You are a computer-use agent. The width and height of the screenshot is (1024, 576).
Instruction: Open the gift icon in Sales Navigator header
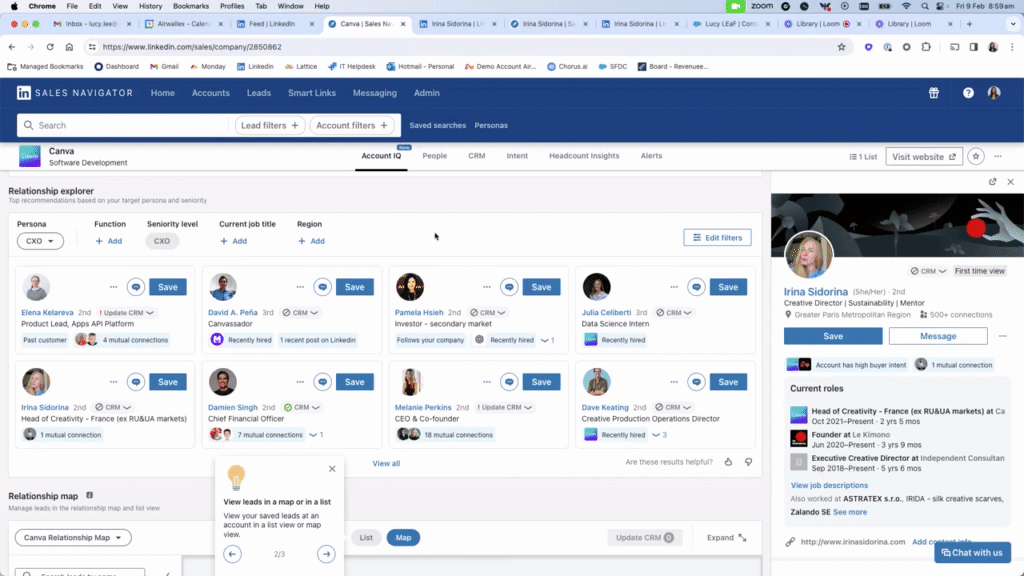pos(934,93)
